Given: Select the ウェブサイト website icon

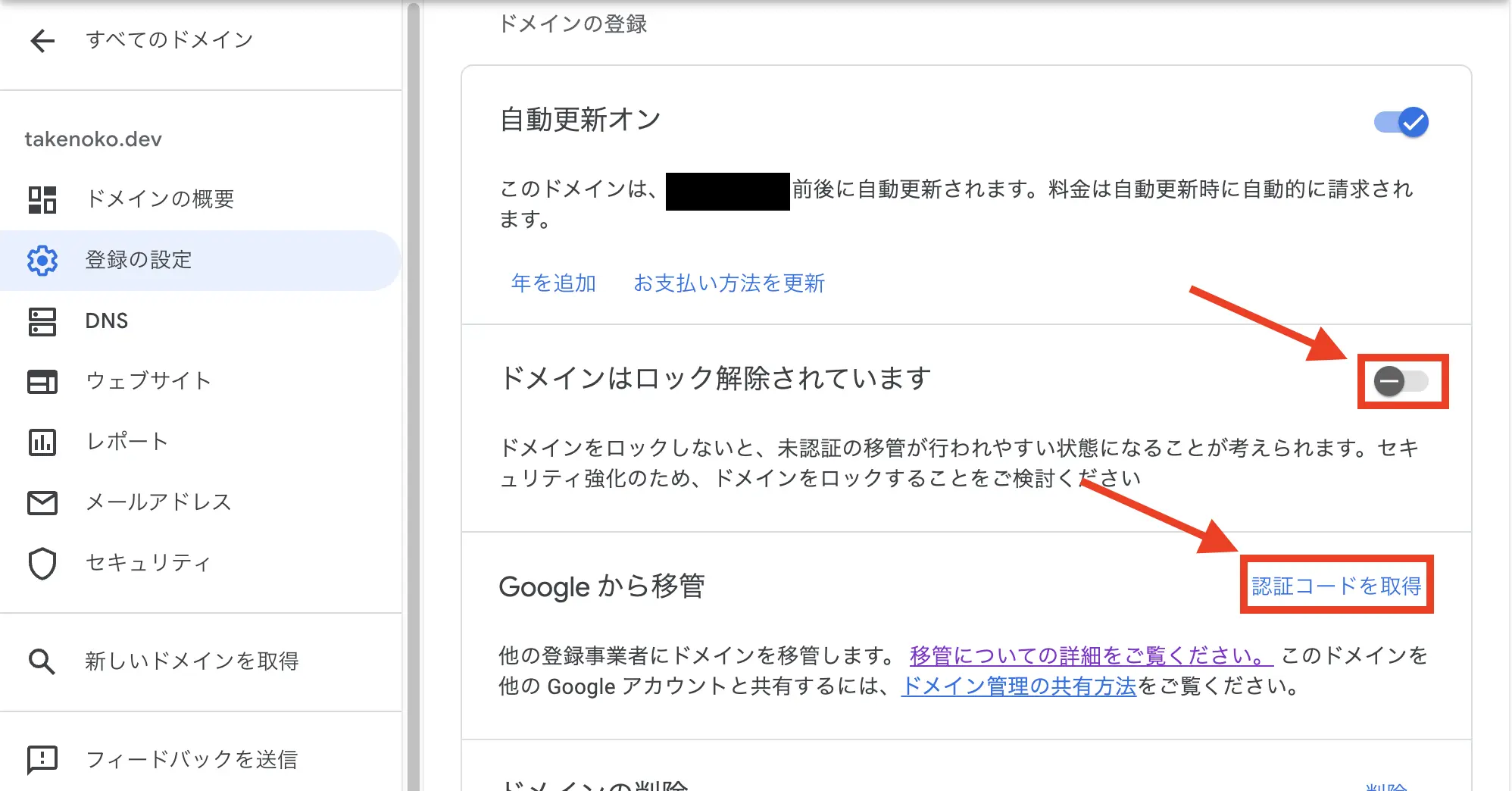Looking at the screenshot, I should point(43,381).
